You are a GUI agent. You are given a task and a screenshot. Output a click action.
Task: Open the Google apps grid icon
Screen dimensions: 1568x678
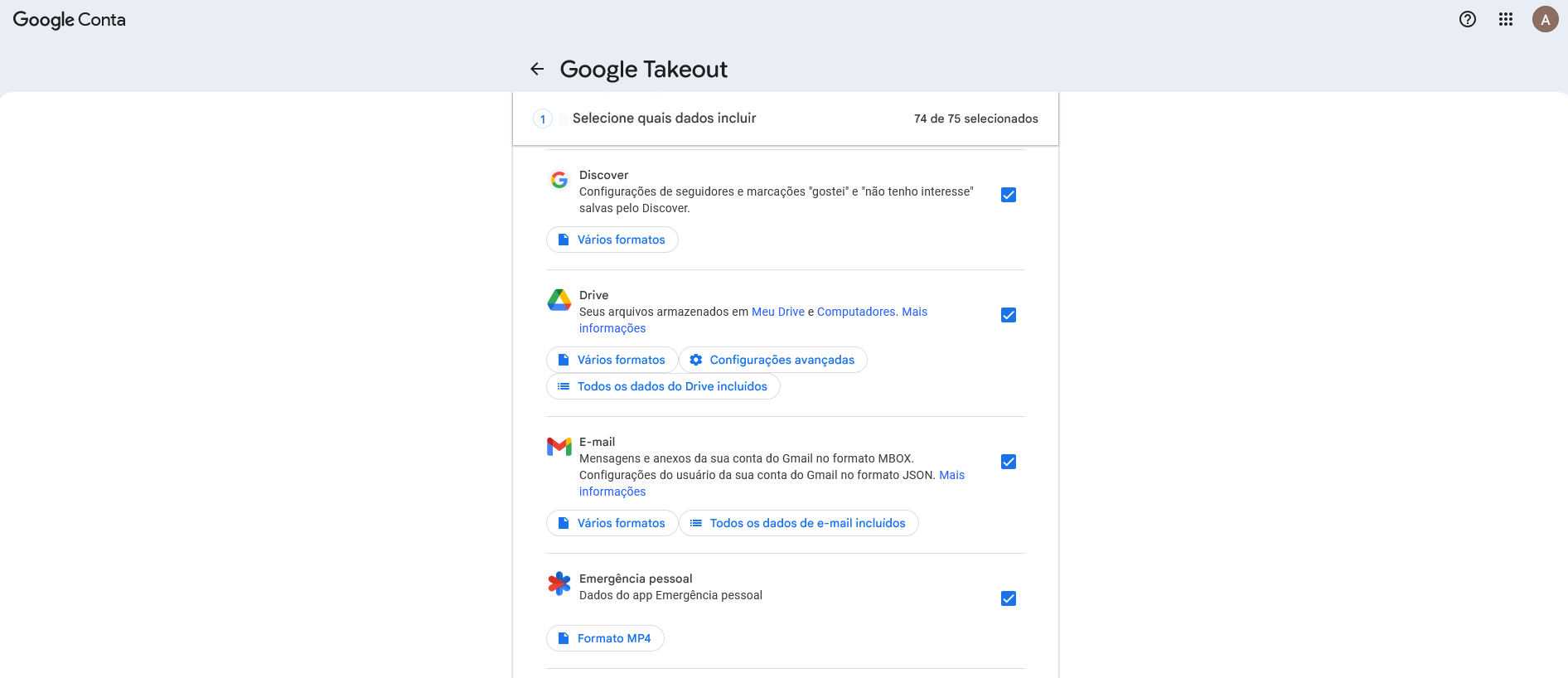(x=1506, y=19)
